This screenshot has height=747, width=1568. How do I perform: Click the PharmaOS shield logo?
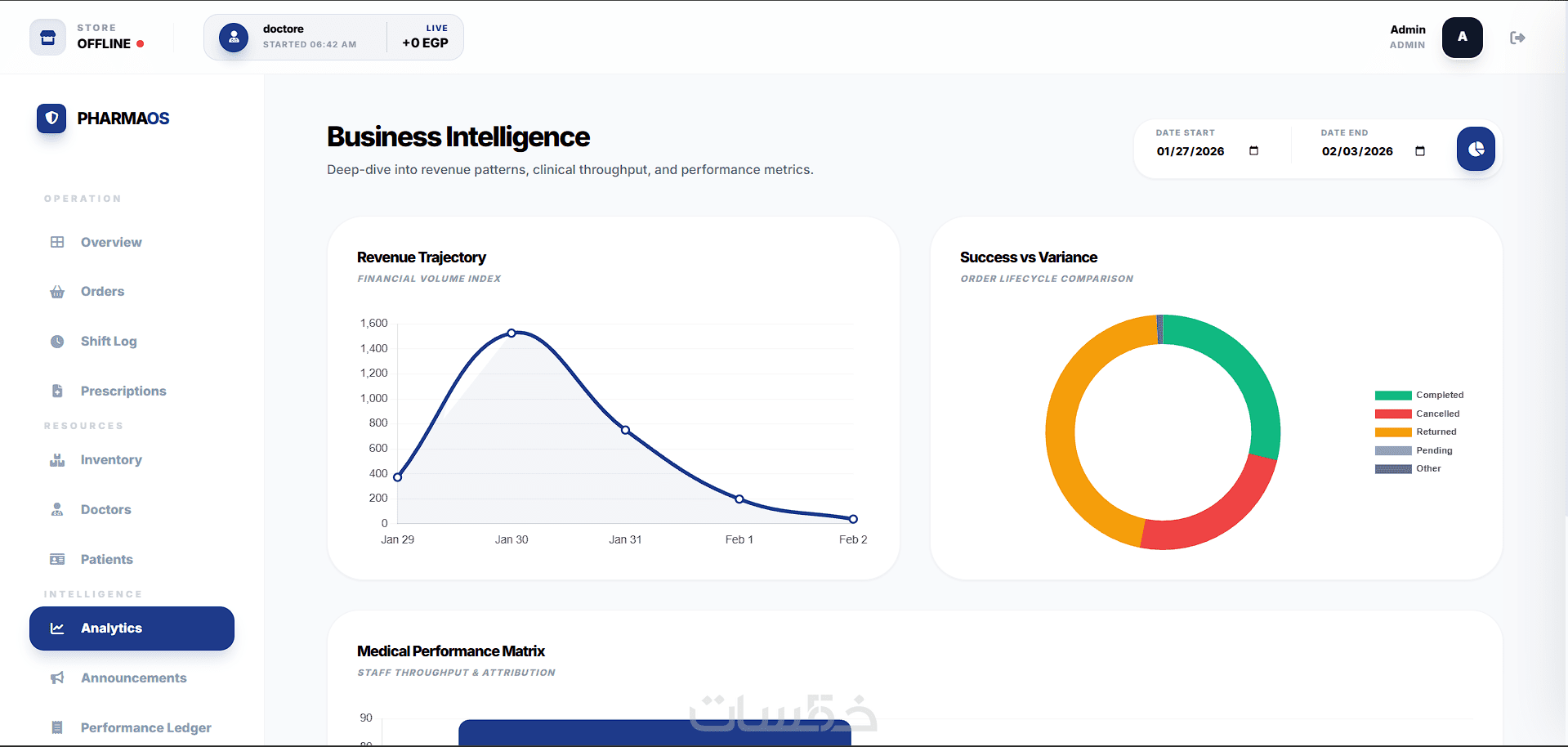[51, 119]
